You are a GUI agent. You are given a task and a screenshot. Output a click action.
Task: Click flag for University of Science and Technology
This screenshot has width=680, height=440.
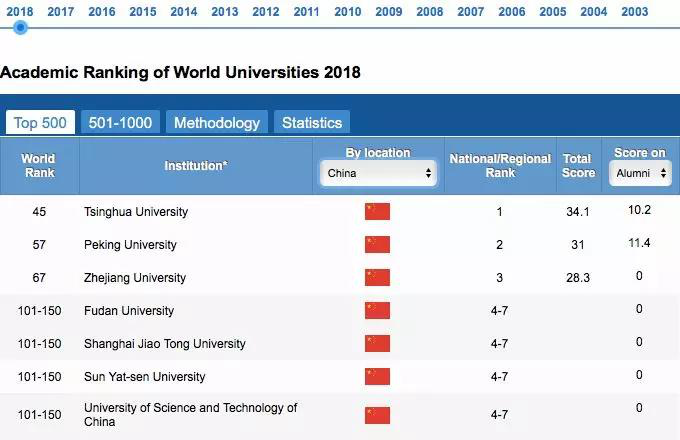377,414
